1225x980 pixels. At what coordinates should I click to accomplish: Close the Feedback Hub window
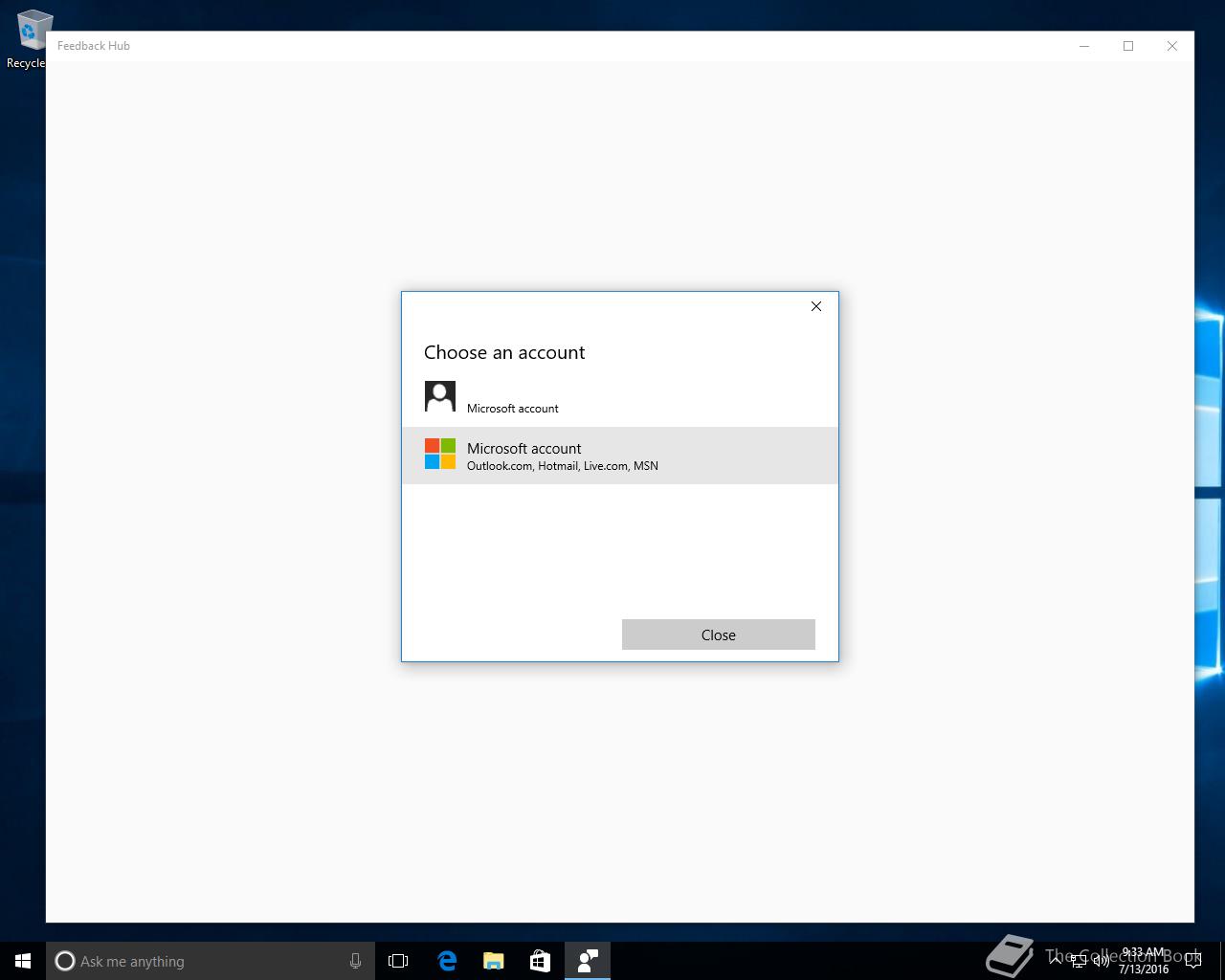pos(1172,46)
